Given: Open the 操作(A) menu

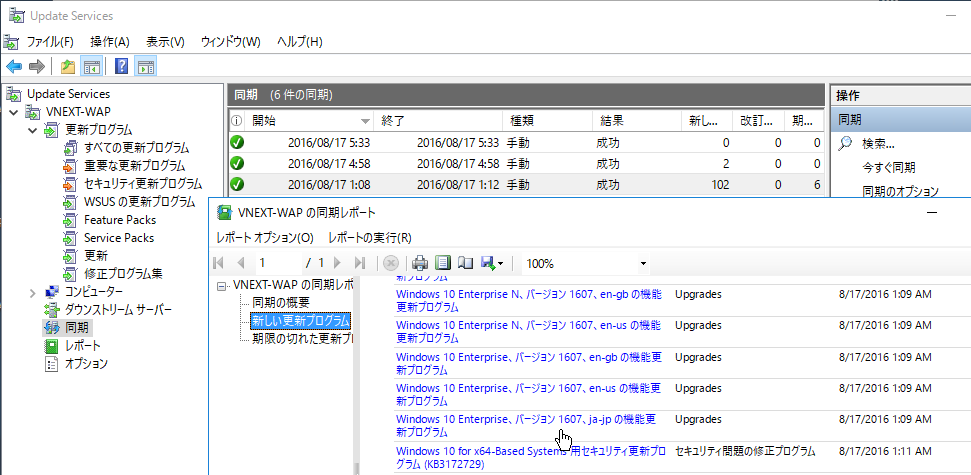Looking at the screenshot, I should pos(110,42).
